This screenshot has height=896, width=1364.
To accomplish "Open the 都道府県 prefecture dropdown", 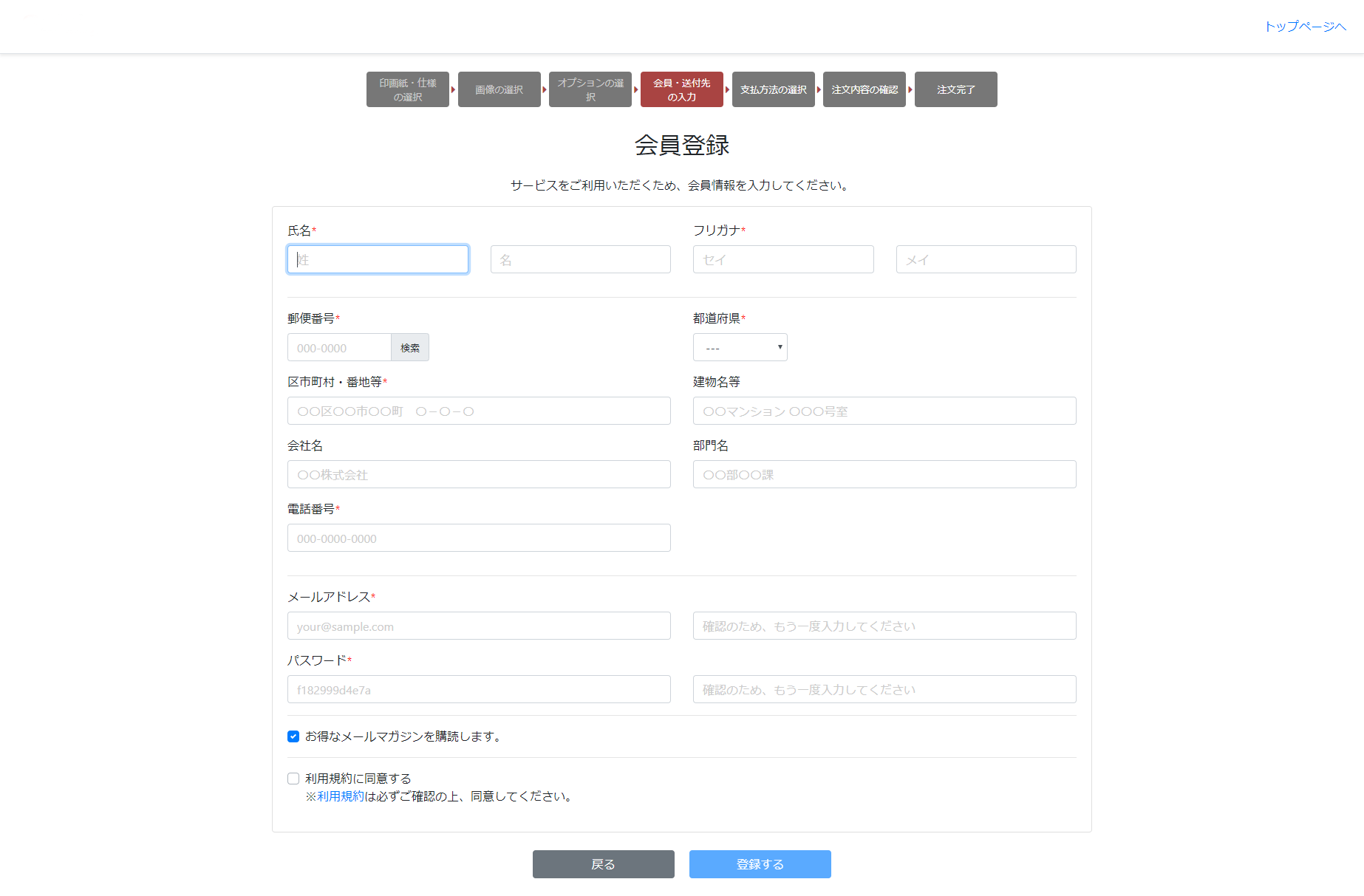I will point(740,347).
